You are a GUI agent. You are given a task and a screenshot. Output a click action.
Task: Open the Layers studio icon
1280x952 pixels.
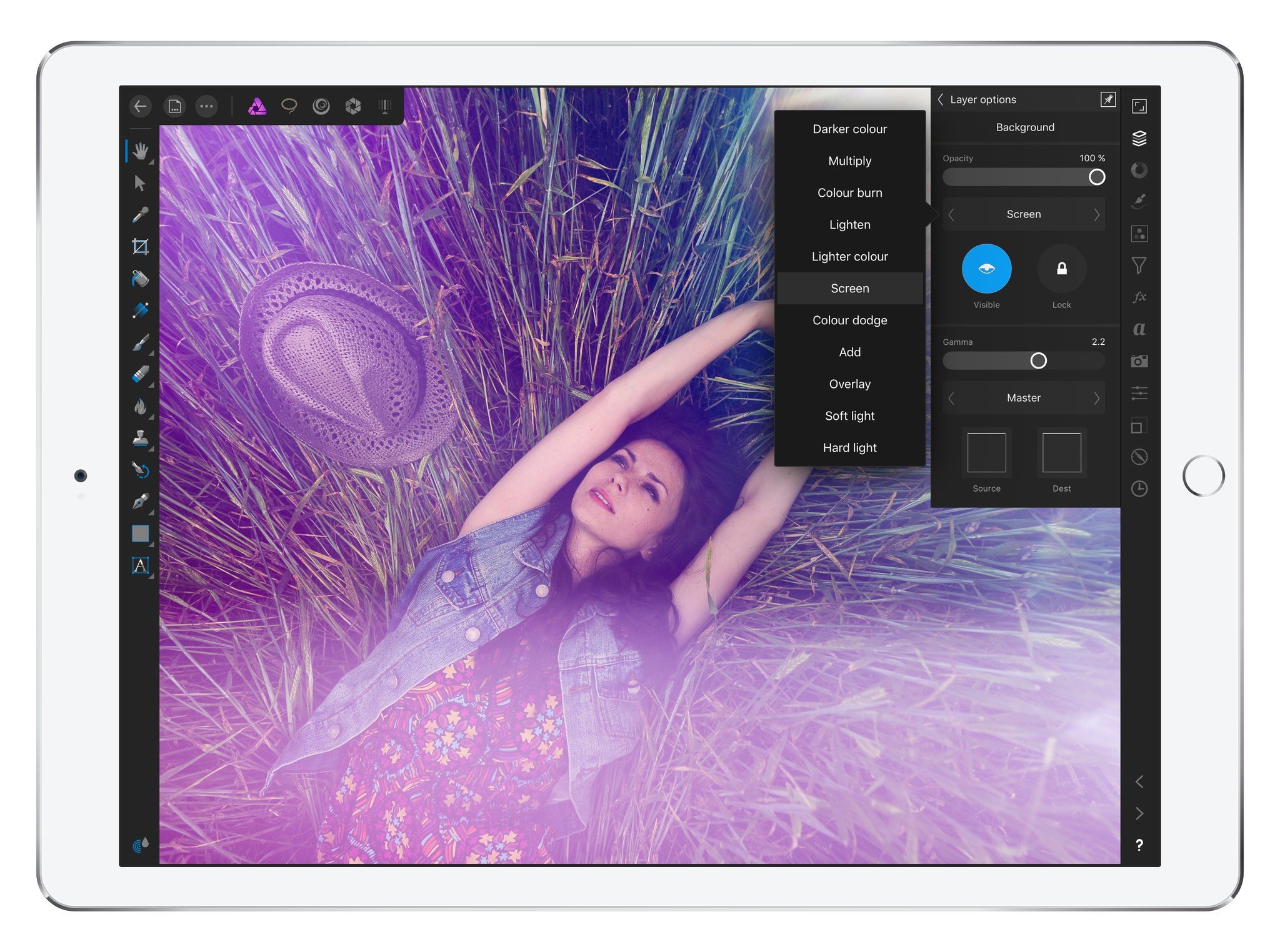click(x=1139, y=138)
